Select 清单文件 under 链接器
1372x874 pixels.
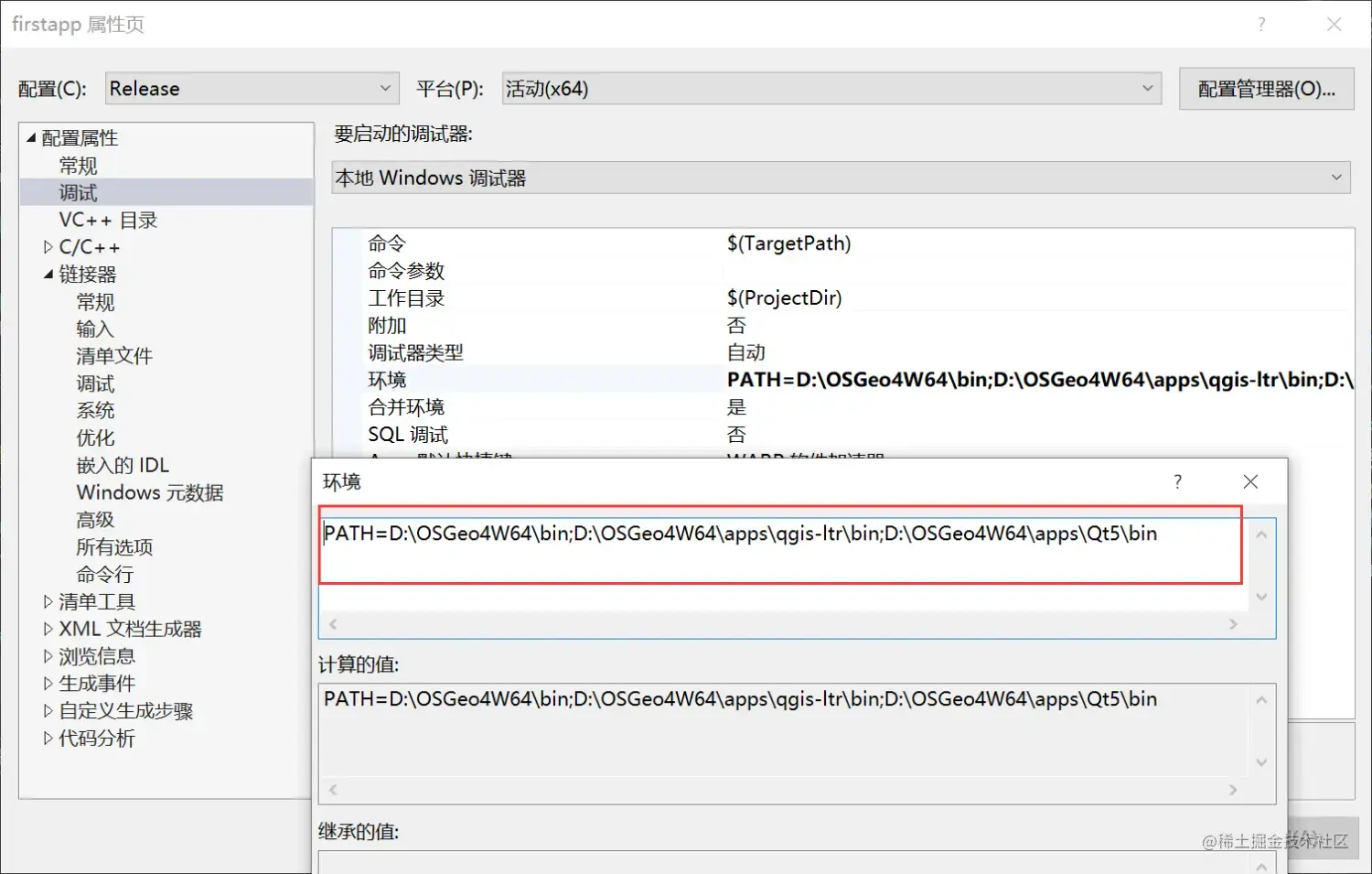tap(114, 356)
